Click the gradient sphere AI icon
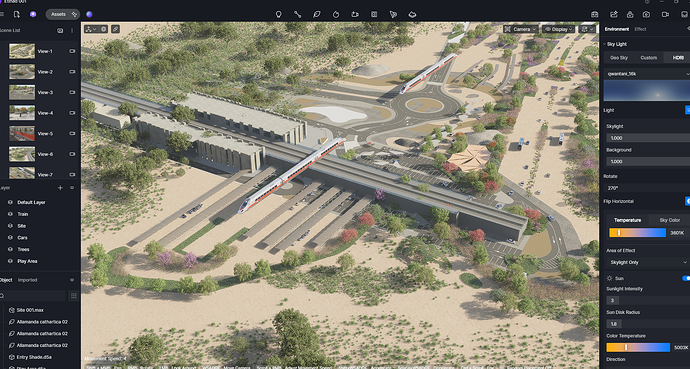Screen dimensions: 690x369 pyautogui.click(x=89, y=15)
